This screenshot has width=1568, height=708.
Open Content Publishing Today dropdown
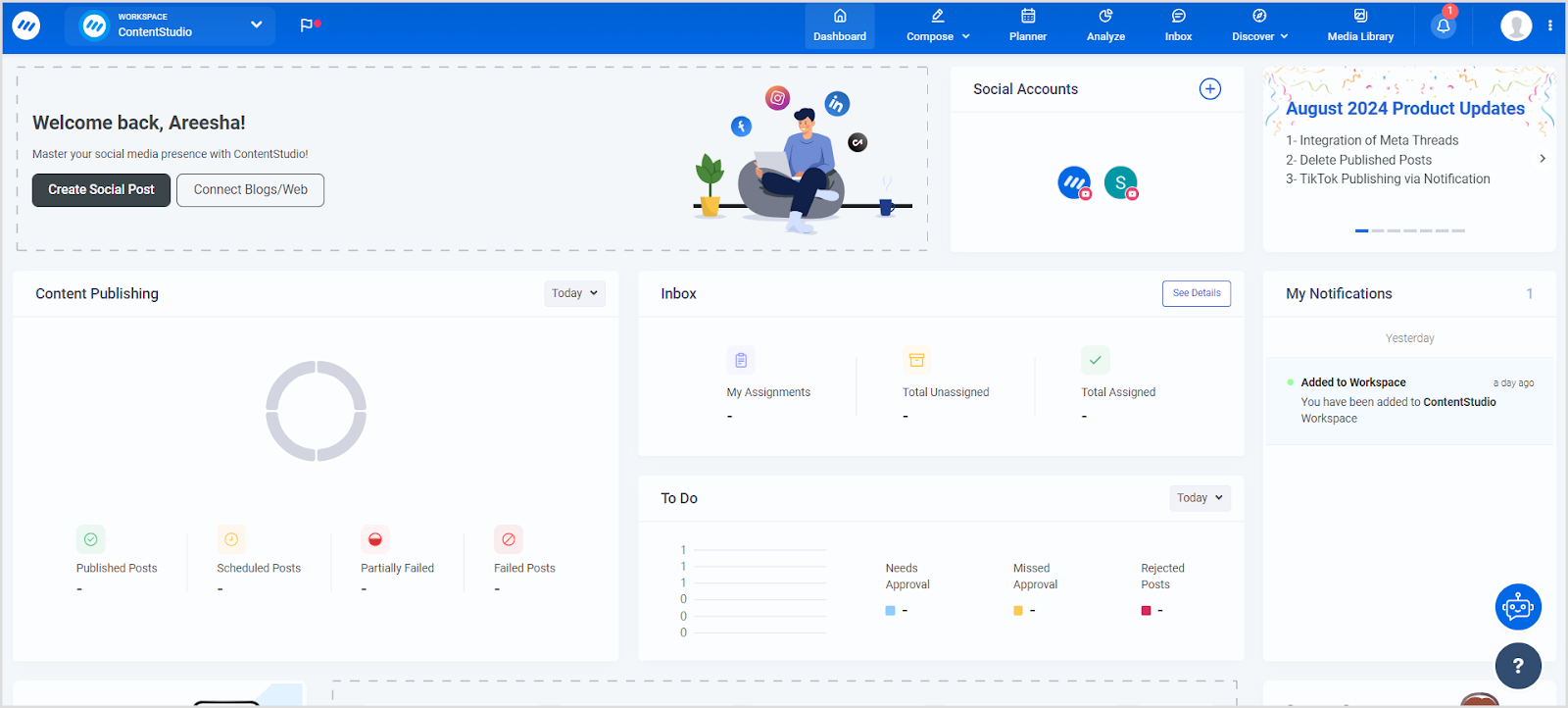coord(574,293)
